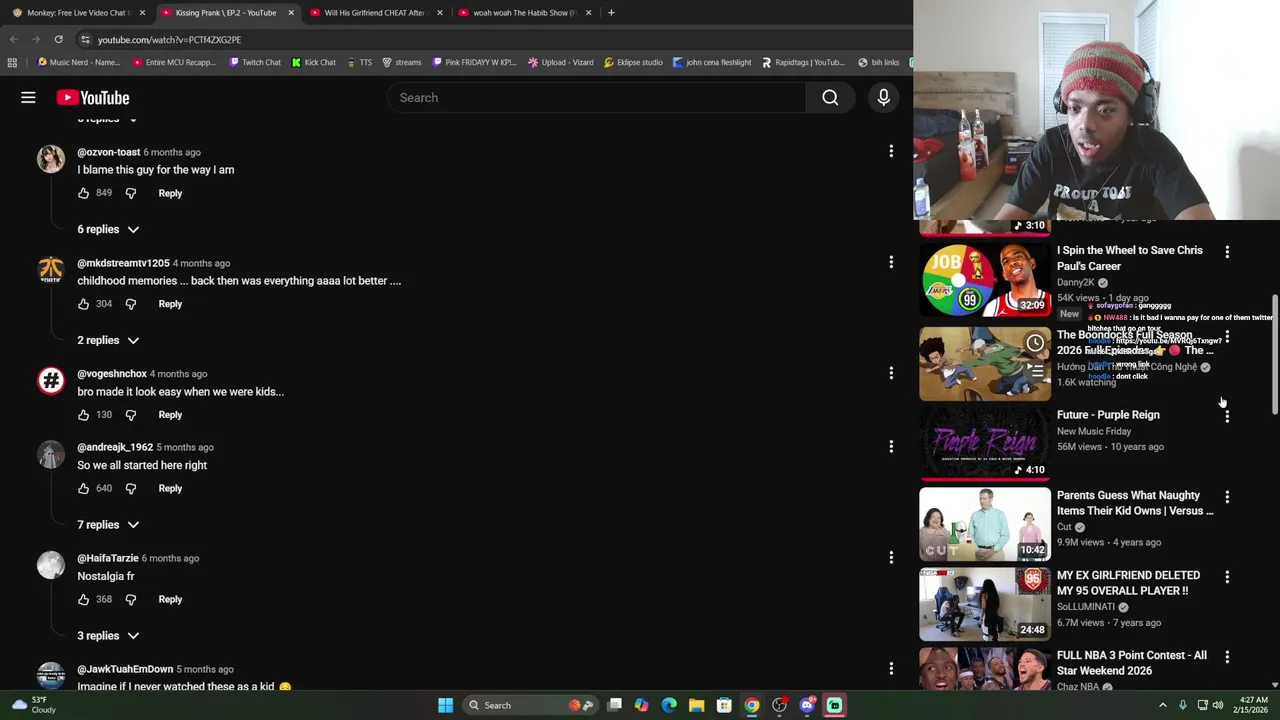
Task: Open Purple Reign video thumbnail
Action: coord(985,443)
